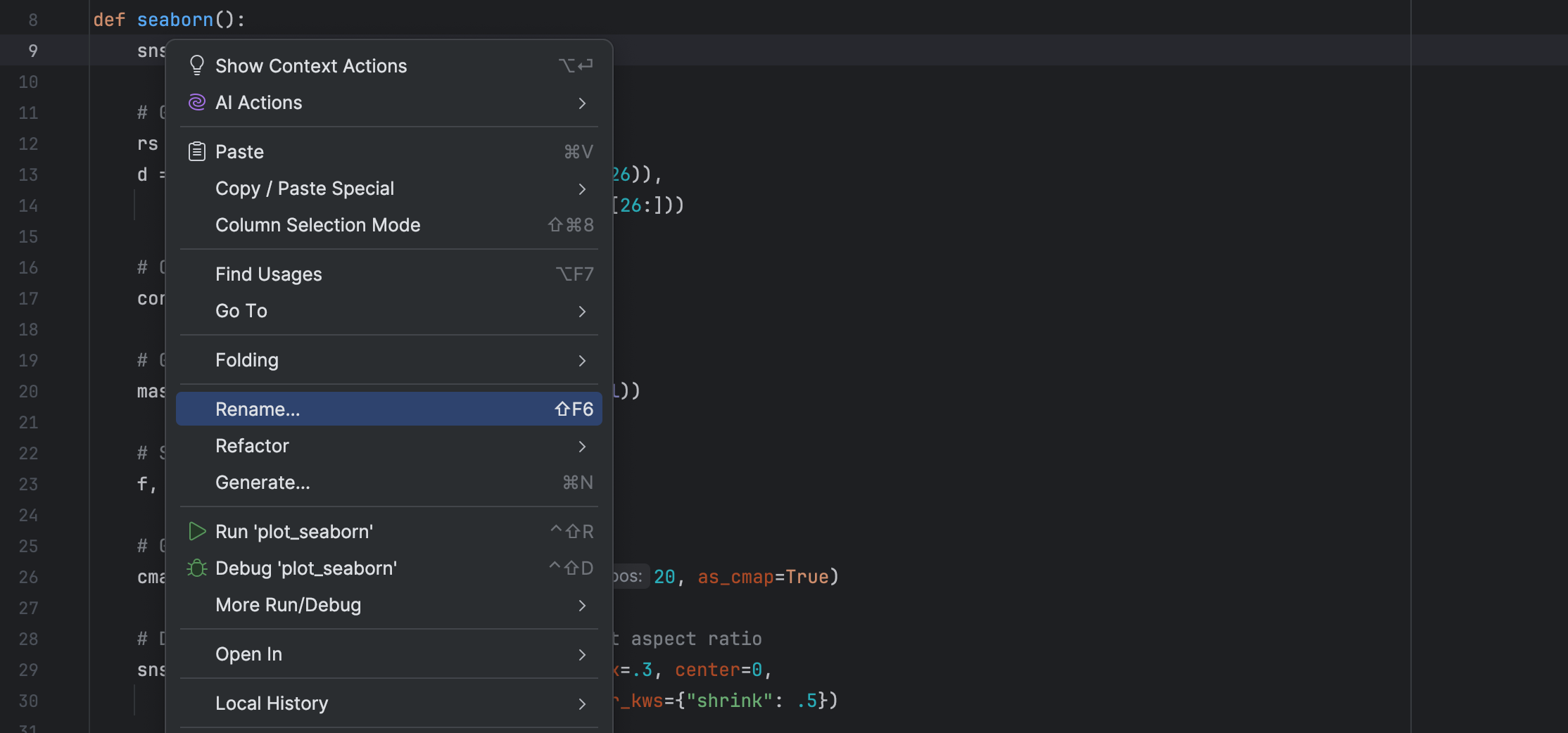Screen dimensions: 1568x733
Task: Click the lightbulb icon for context actions
Action: click(197, 65)
